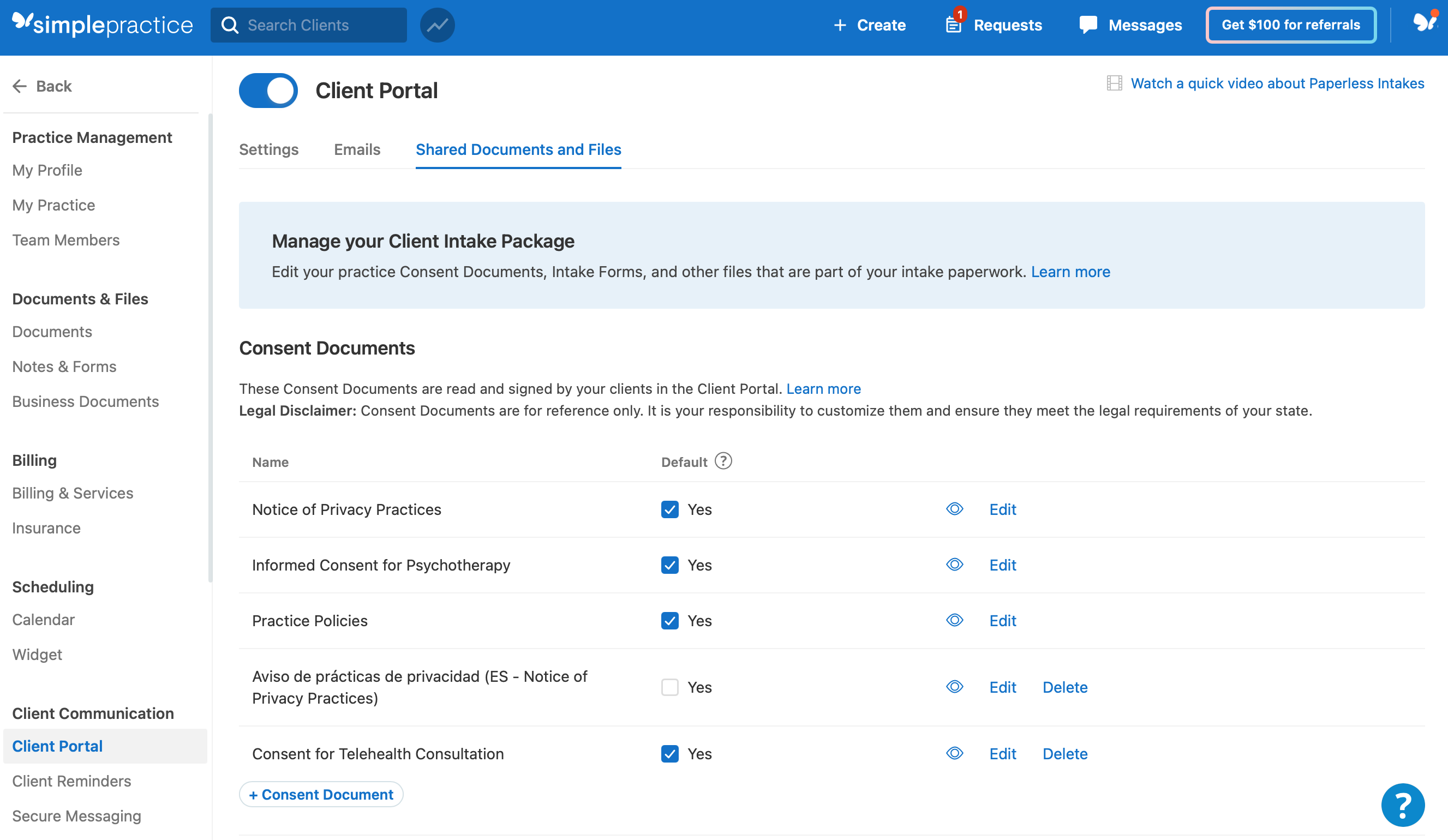Switch to the Emails tab
1448x840 pixels.
[357, 149]
